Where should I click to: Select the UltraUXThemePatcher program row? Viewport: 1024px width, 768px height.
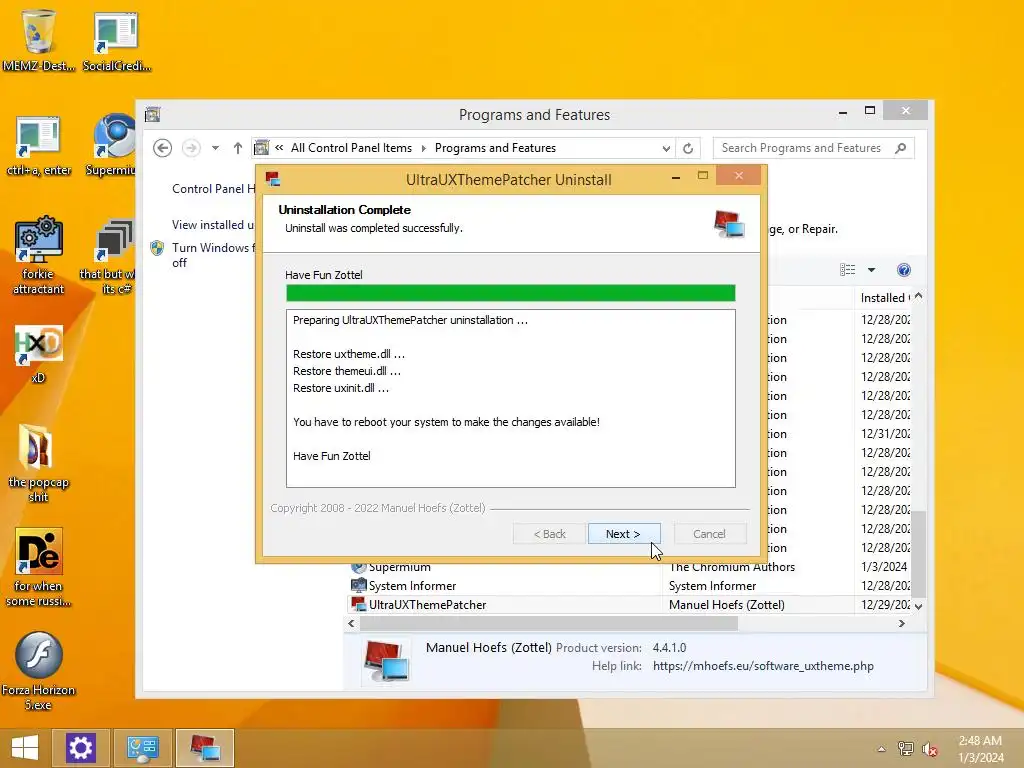(628, 605)
